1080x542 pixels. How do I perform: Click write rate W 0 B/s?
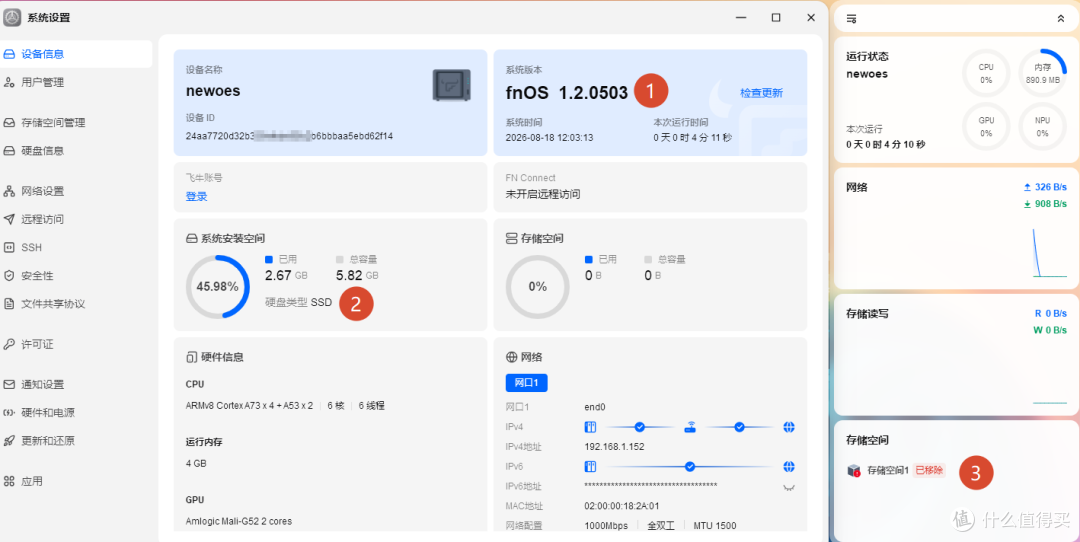[1050, 330]
